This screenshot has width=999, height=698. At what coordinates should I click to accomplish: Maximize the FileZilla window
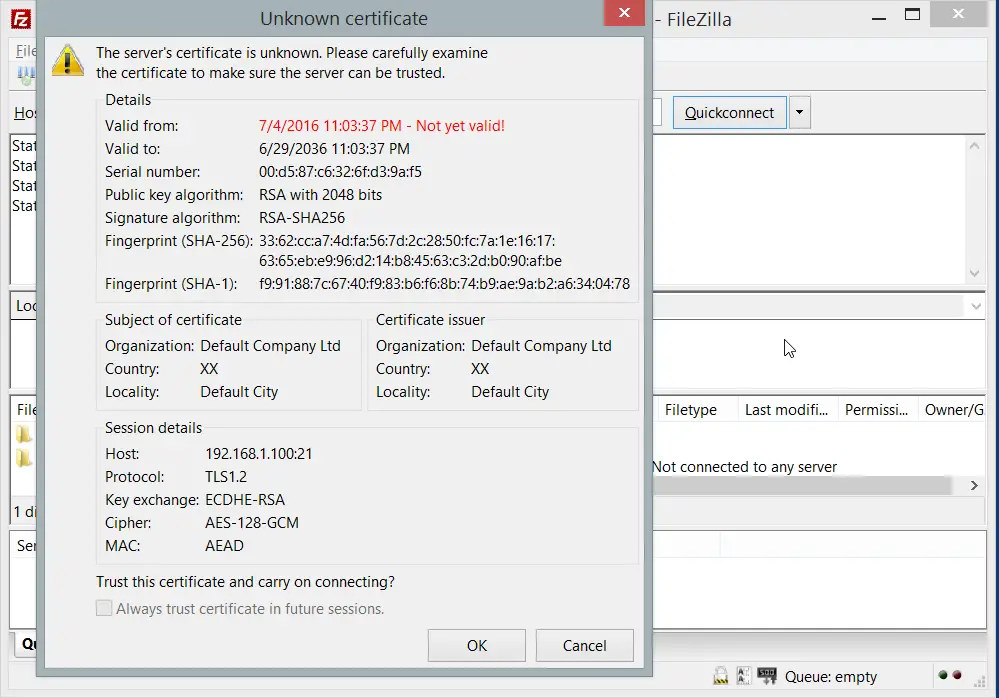912,15
